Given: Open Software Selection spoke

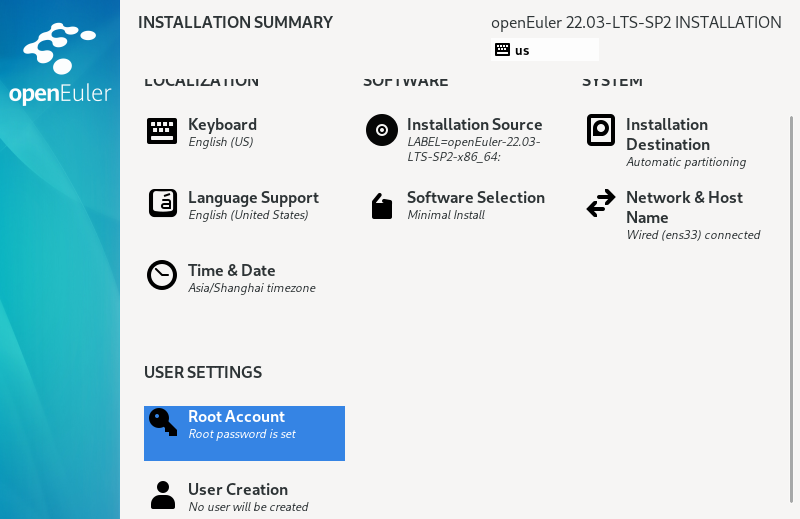Looking at the screenshot, I should pyautogui.click(x=475, y=198).
